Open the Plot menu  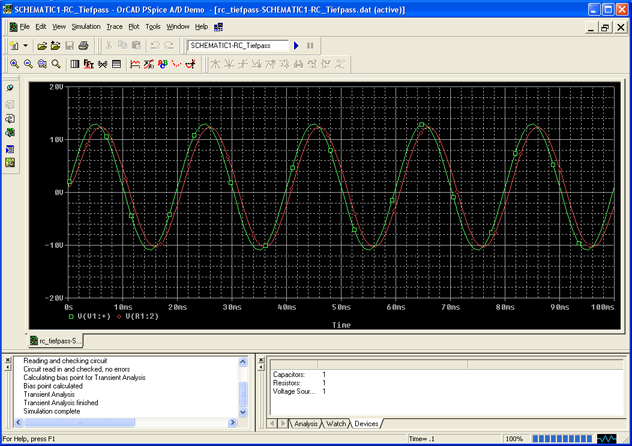click(x=133, y=27)
